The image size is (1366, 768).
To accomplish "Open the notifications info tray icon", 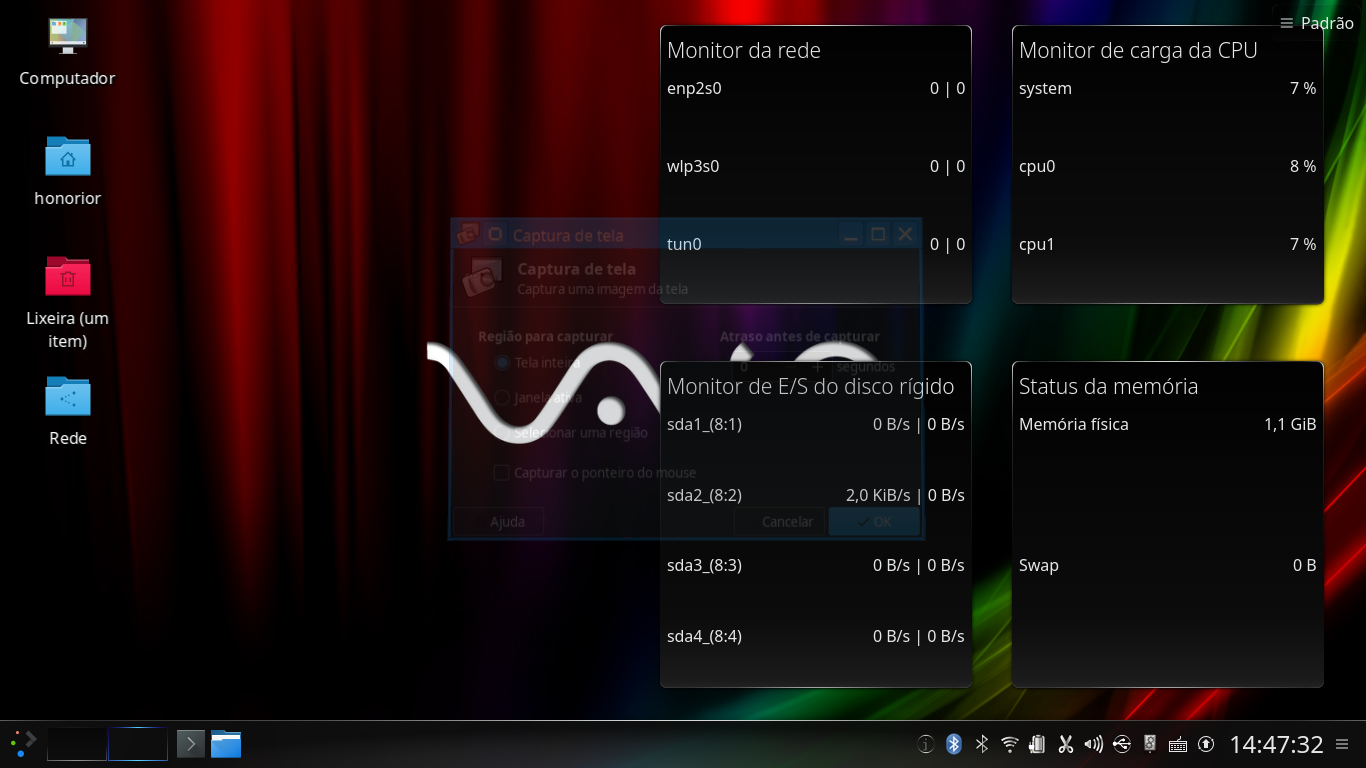I will coord(926,744).
